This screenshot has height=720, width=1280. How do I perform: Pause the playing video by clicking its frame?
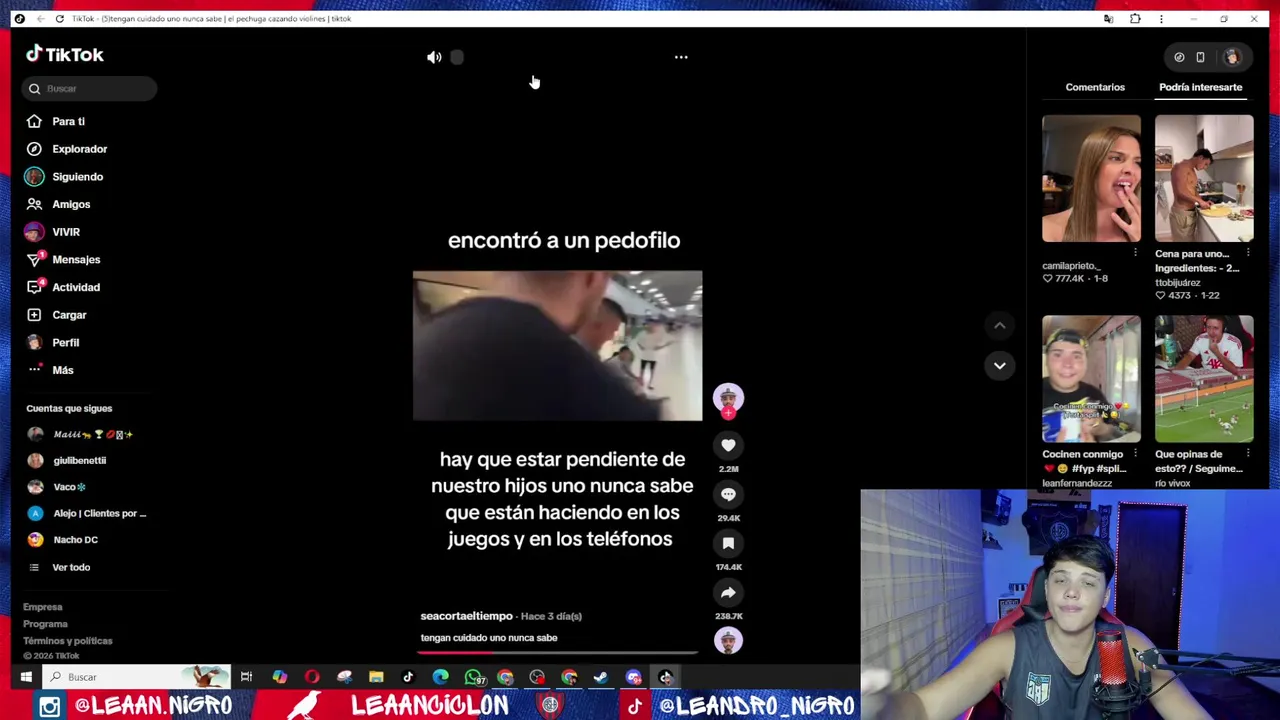point(557,346)
